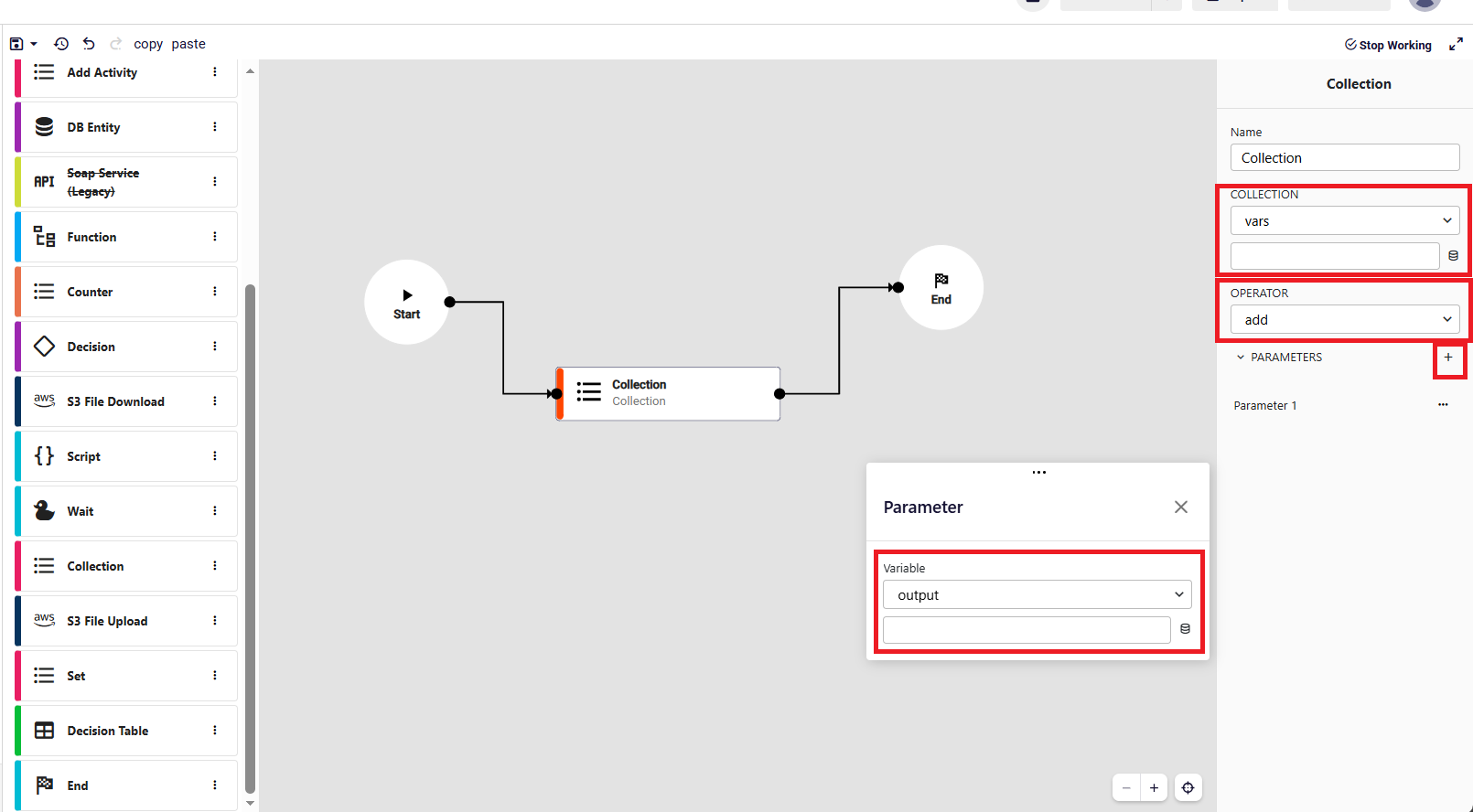1473x812 pixels.
Task: Add a new parameter with plus
Action: (x=1448, y=358)
